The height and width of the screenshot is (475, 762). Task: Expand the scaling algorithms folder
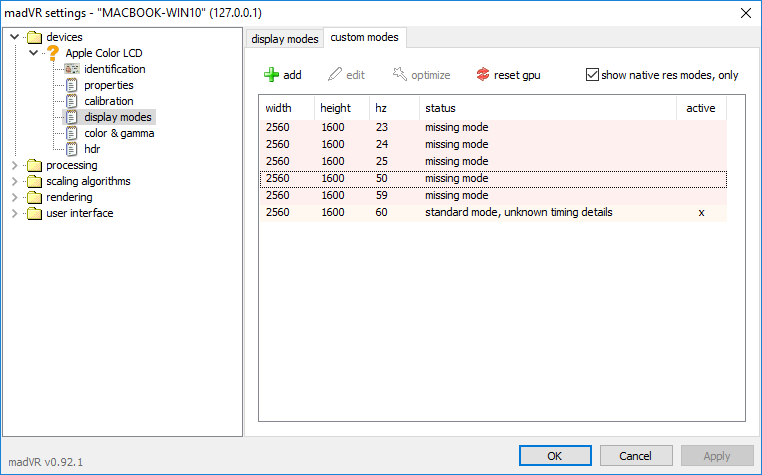[14, 181]
